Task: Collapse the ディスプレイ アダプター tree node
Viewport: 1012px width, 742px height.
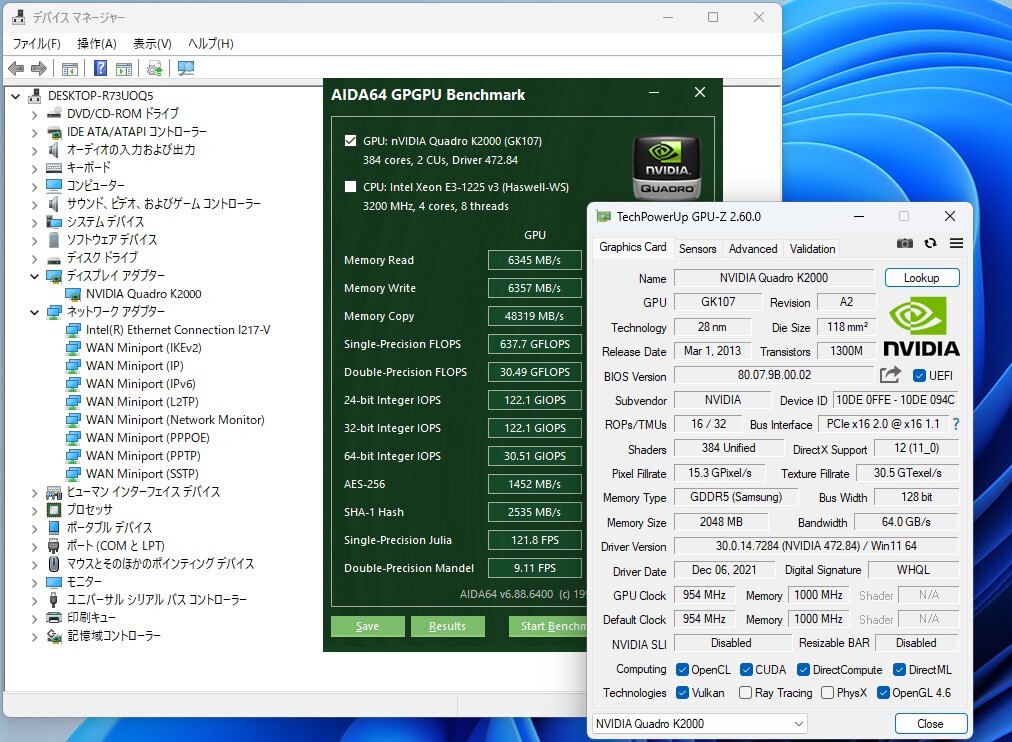Action: [34, 276]
